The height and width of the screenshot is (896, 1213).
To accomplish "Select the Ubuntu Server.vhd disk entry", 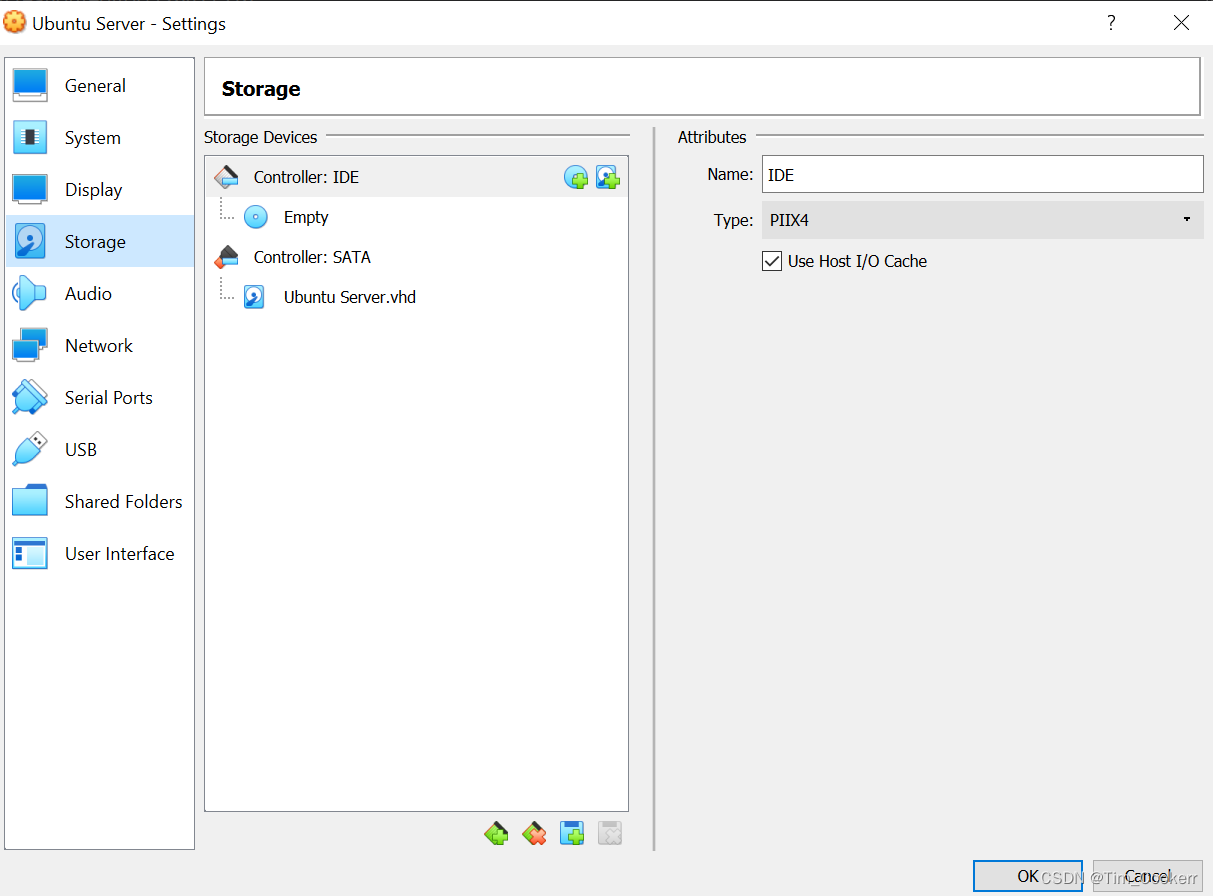I will click(x=416, y=297).
